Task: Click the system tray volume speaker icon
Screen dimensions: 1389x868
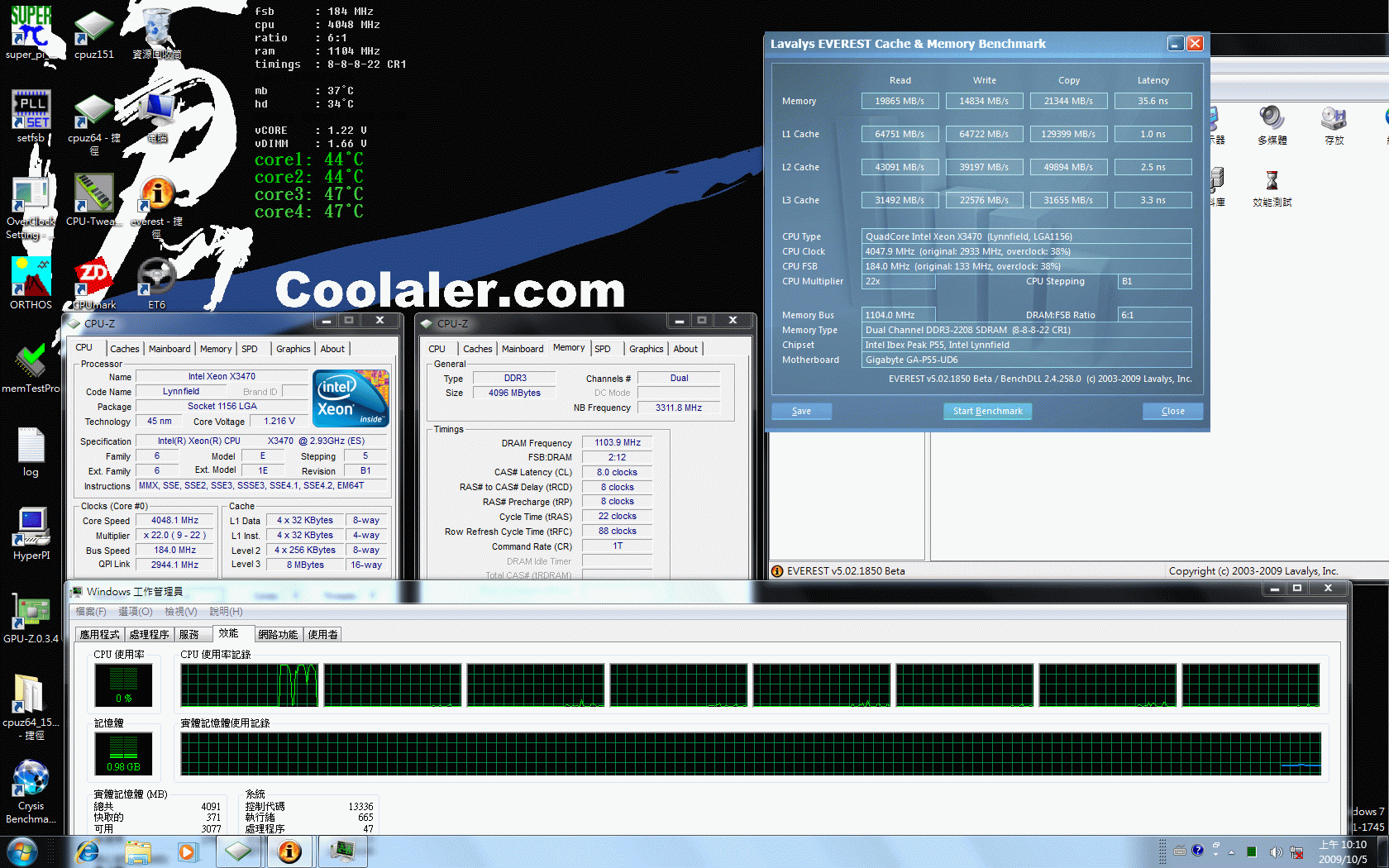Action: [1275, 851]
